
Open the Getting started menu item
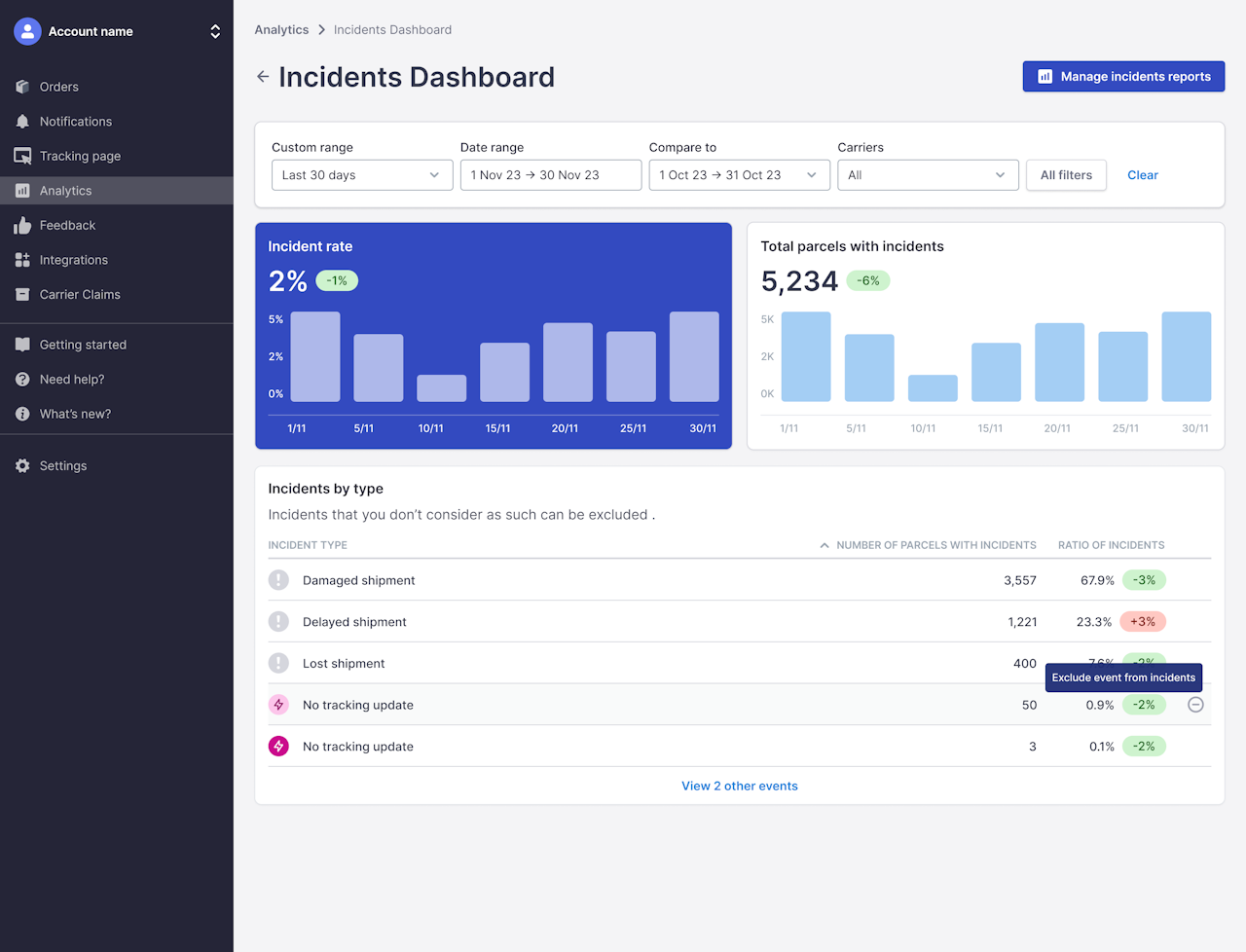pyautogui.click(x=83, y=345)
